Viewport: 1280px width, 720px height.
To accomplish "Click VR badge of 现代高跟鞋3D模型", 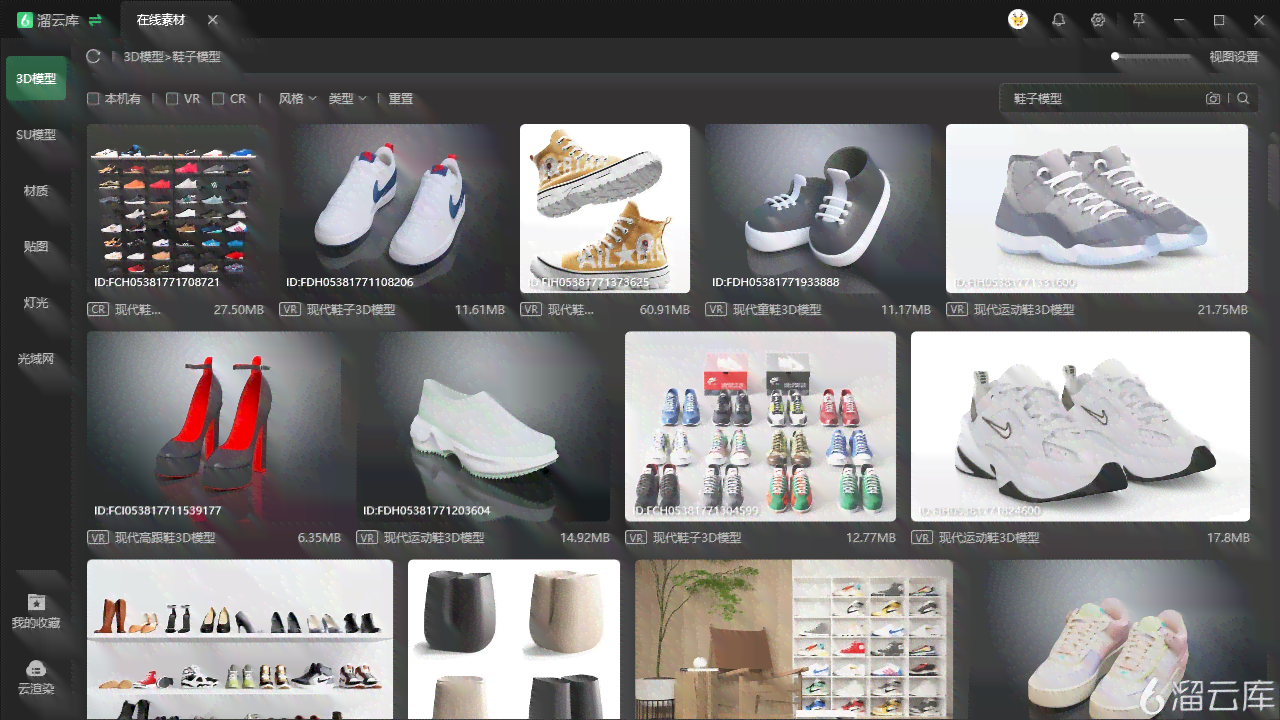I will click(x=98, y=538).
